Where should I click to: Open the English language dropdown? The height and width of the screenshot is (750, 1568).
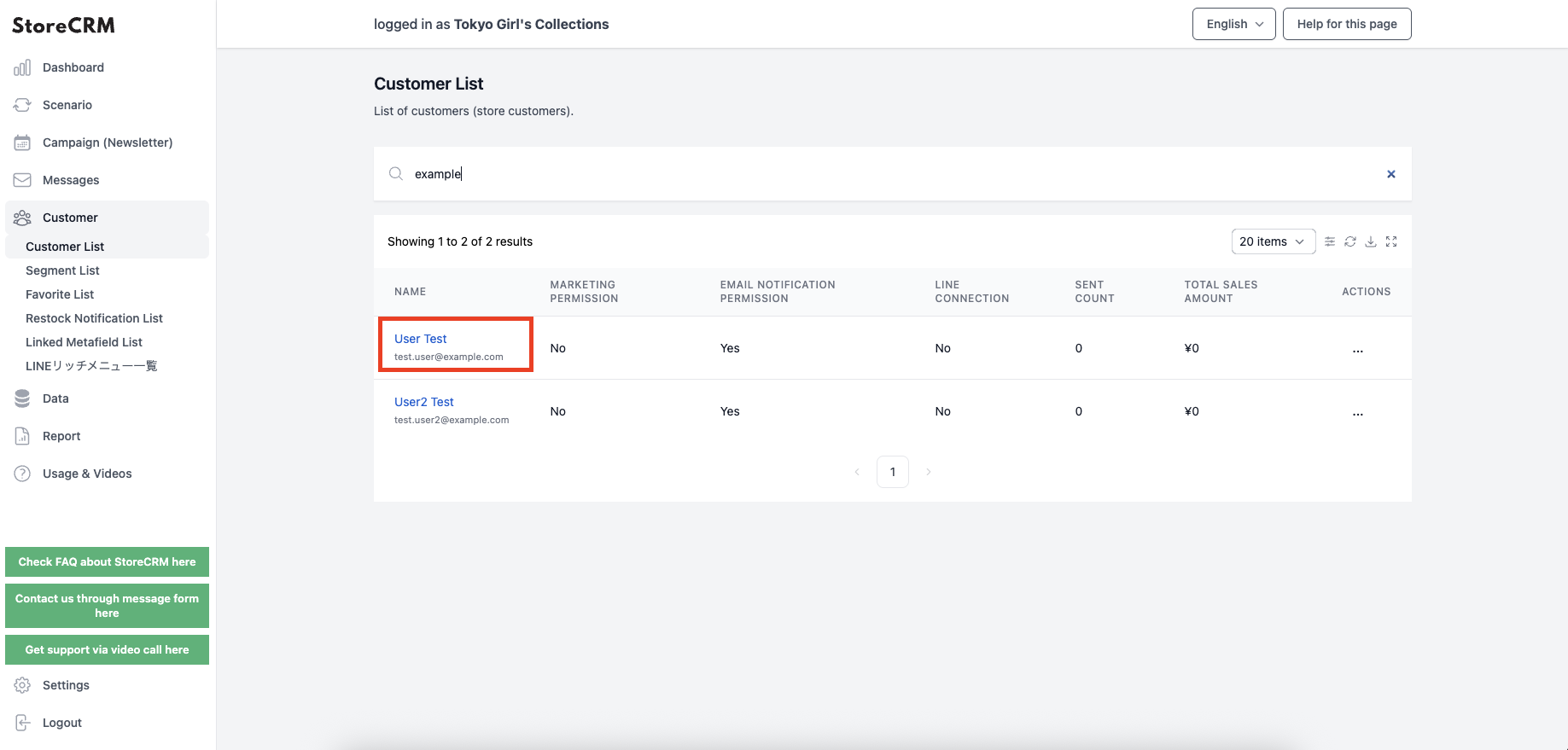1234,24
